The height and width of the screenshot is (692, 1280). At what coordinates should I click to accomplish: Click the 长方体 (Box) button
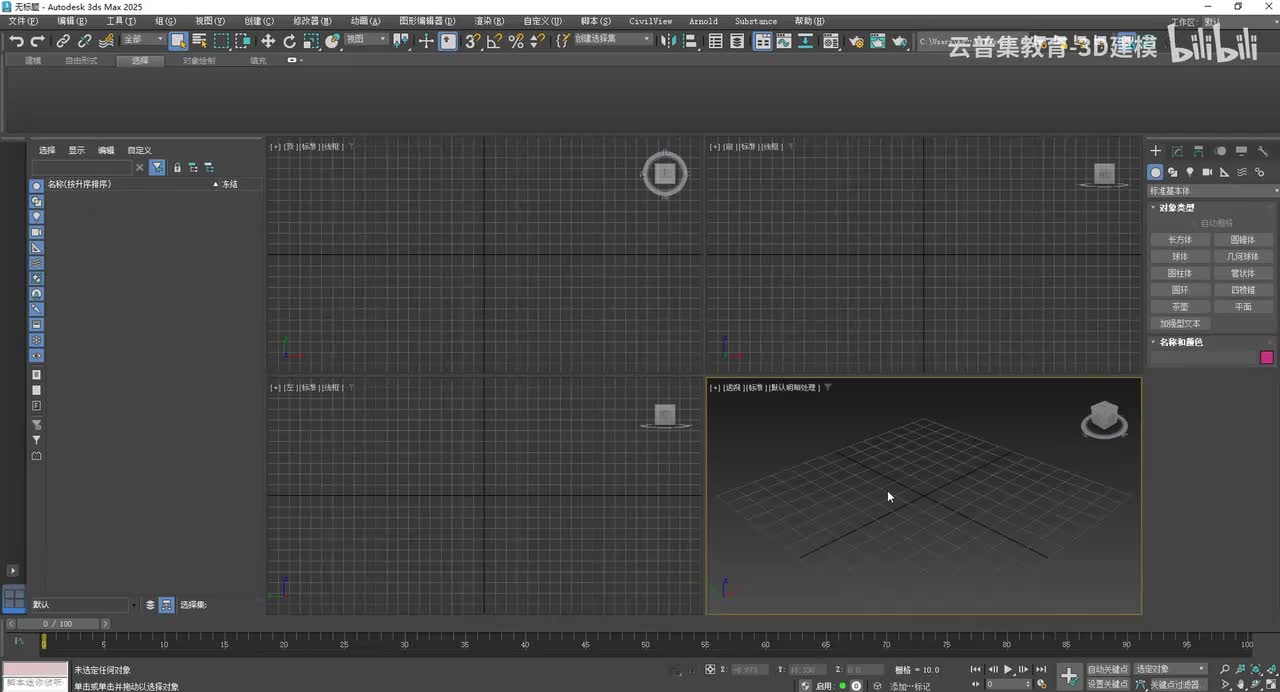click(1180, 240)
